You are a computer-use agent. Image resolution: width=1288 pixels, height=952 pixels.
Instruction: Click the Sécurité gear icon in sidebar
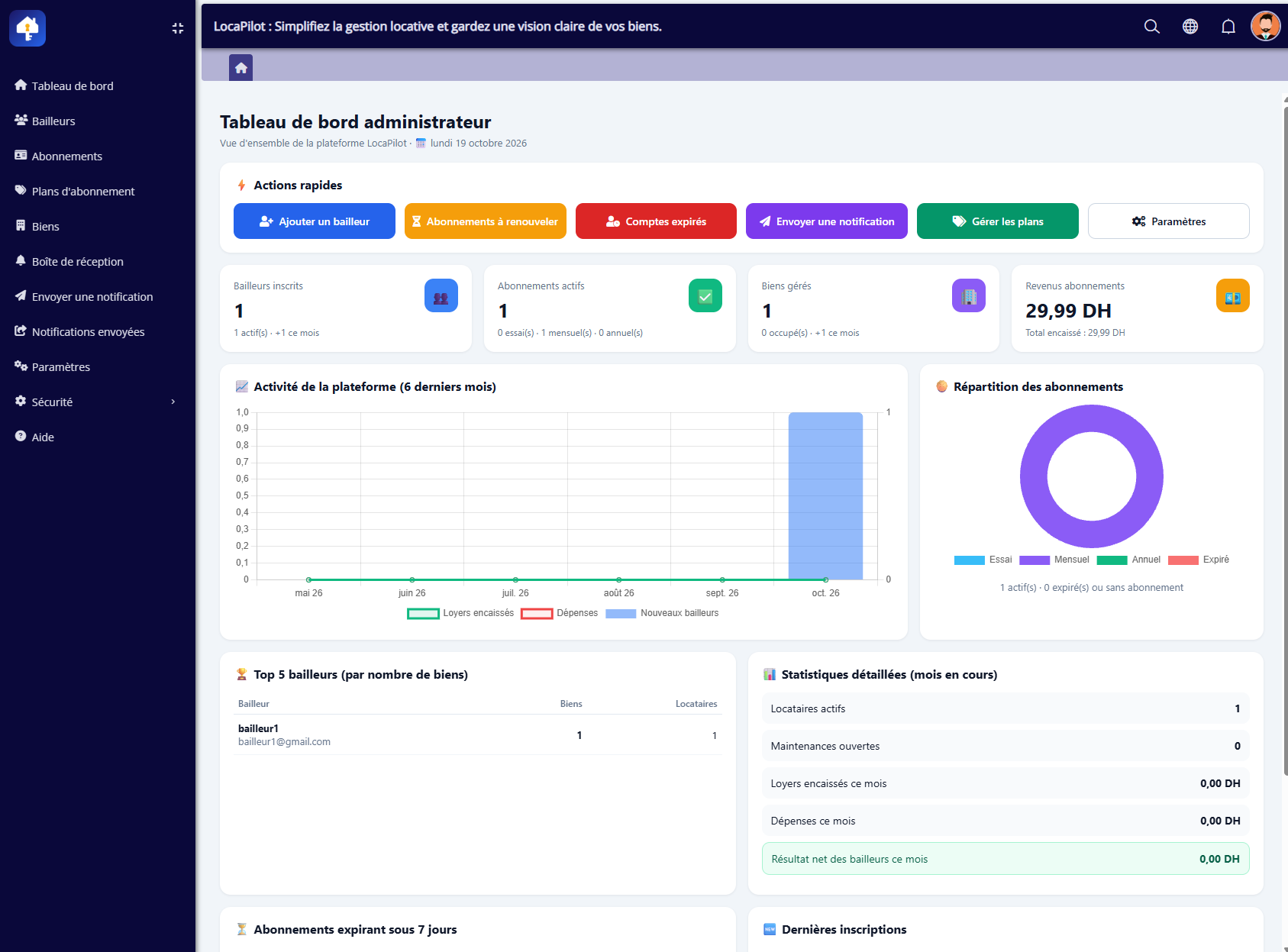coord(21,402)
